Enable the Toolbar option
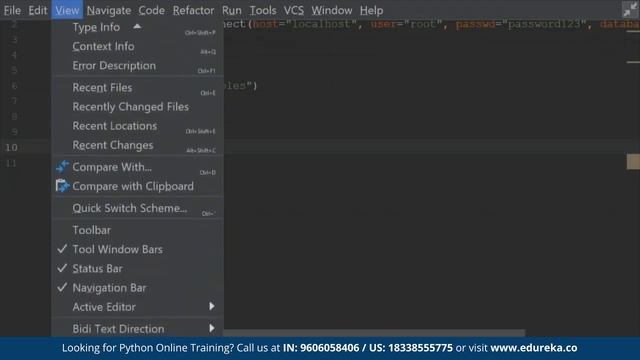The height and width of the screenshot is (360, 640). [x=138, y=230]
